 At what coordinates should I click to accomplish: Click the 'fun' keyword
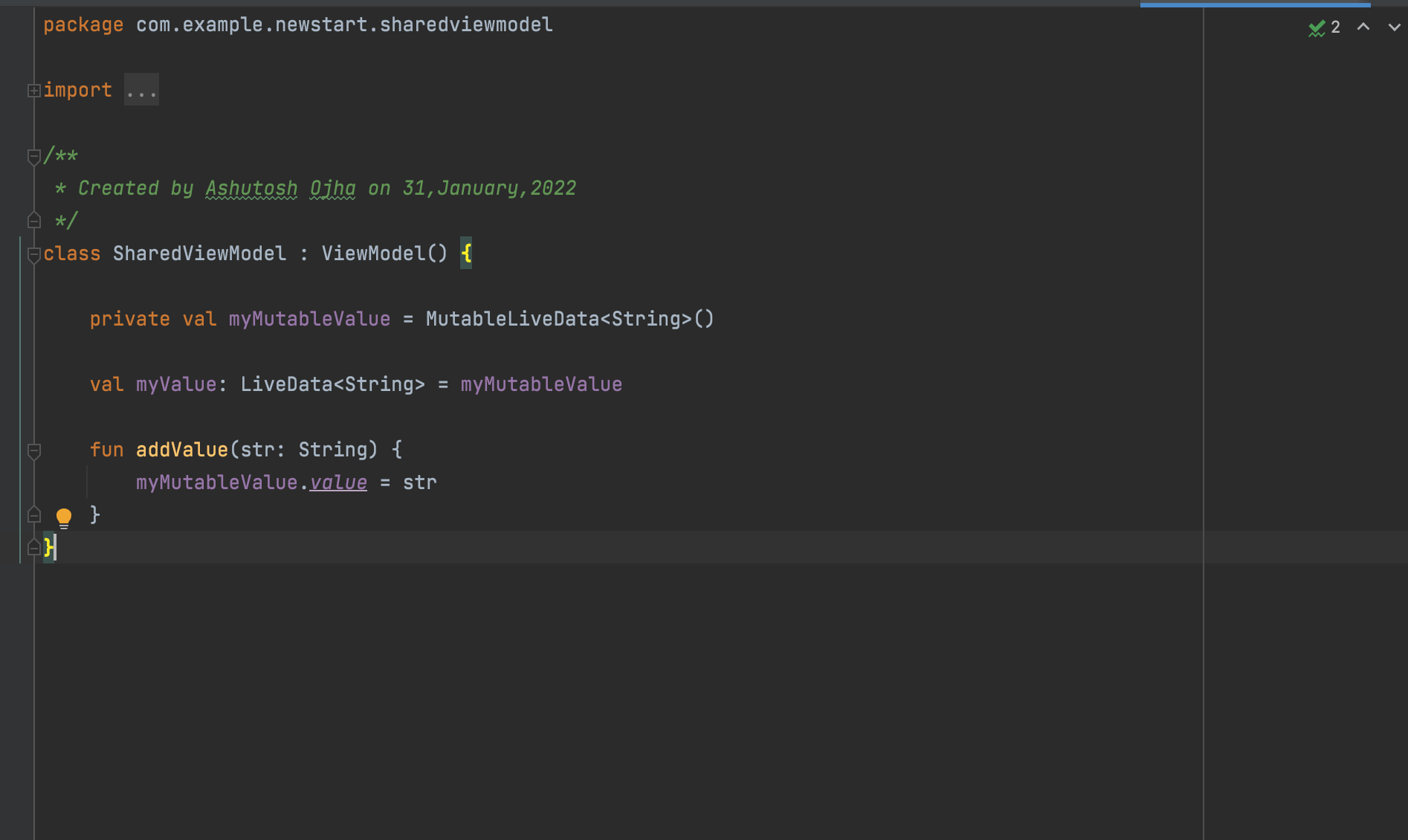pyautogui.click(x=107, y=450)
